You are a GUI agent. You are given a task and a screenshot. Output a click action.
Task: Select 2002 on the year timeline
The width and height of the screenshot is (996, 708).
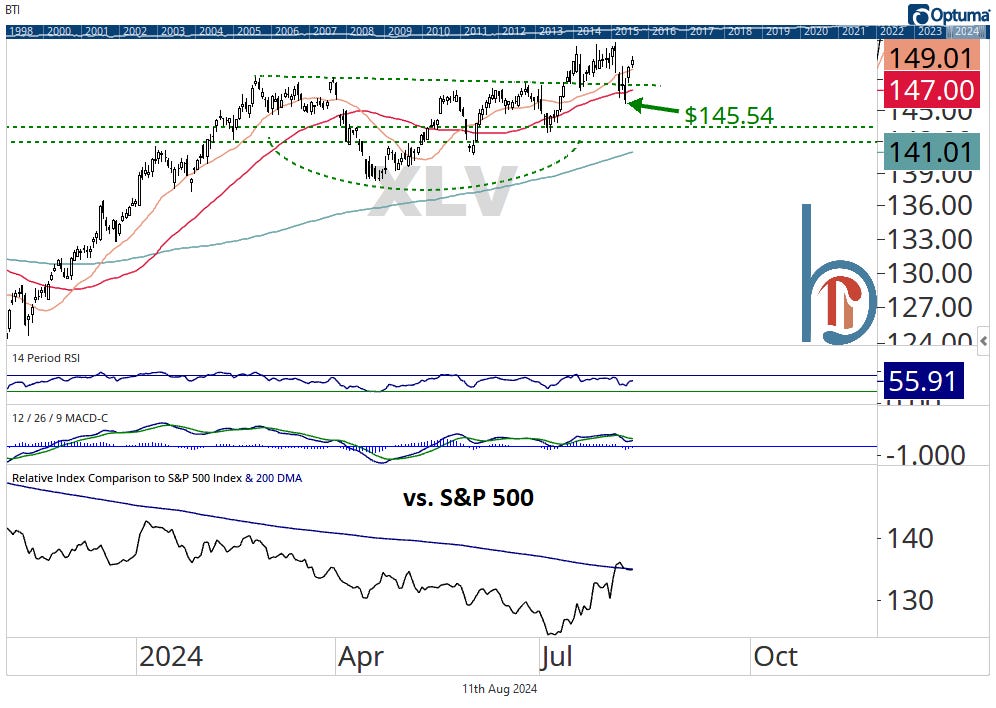coord(135,31)
